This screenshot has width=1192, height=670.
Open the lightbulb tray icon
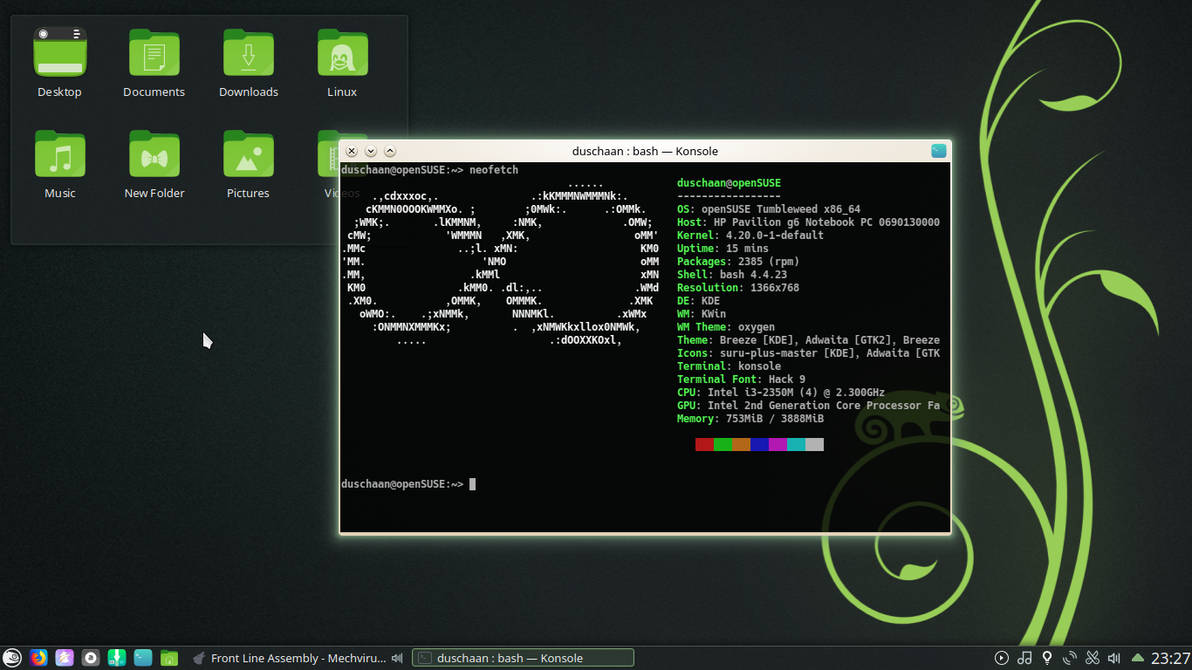1048,658
